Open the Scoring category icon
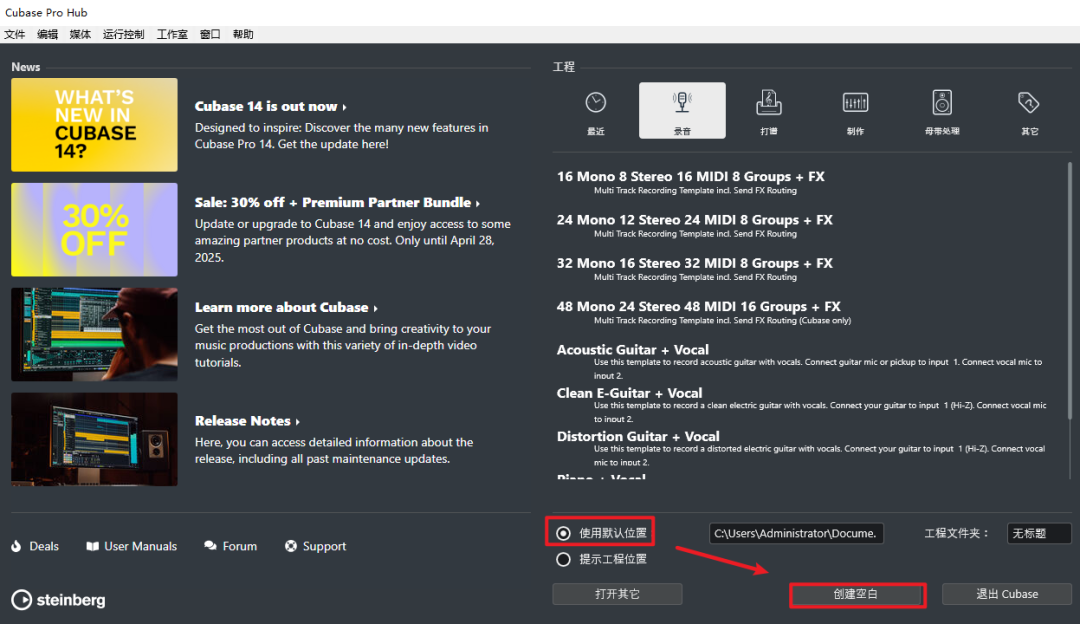1080x624 pixels. [x=768, y=103]
